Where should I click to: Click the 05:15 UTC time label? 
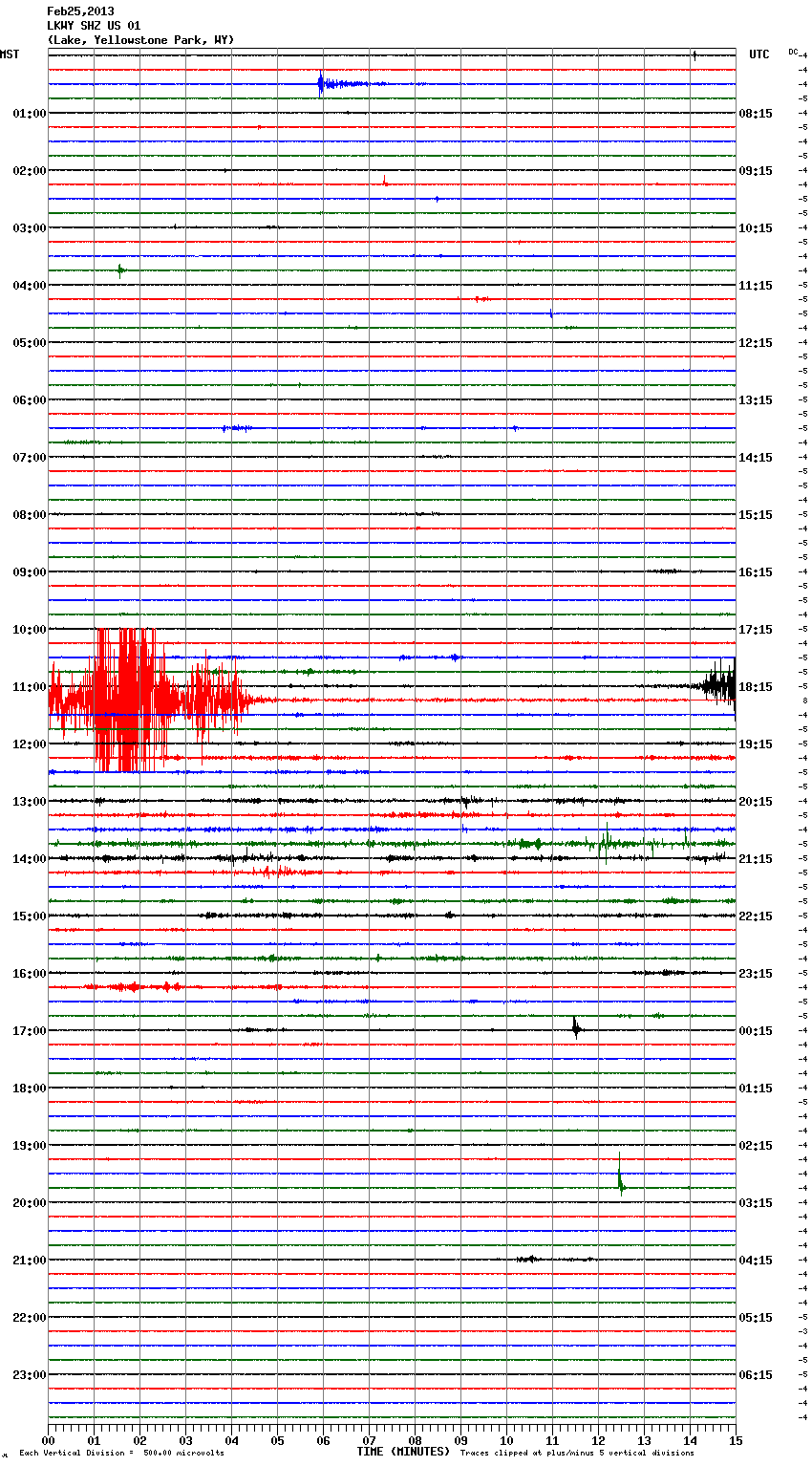[756, 1318]
